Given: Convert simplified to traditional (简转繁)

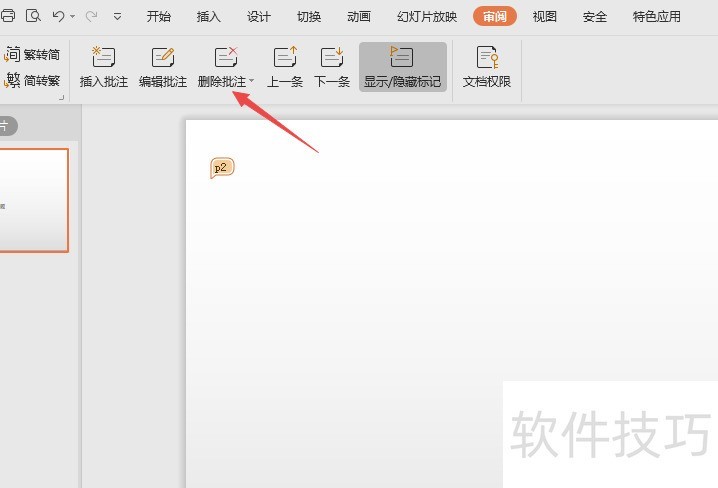Looking at the screenshot, I should [x=32, y=81].
